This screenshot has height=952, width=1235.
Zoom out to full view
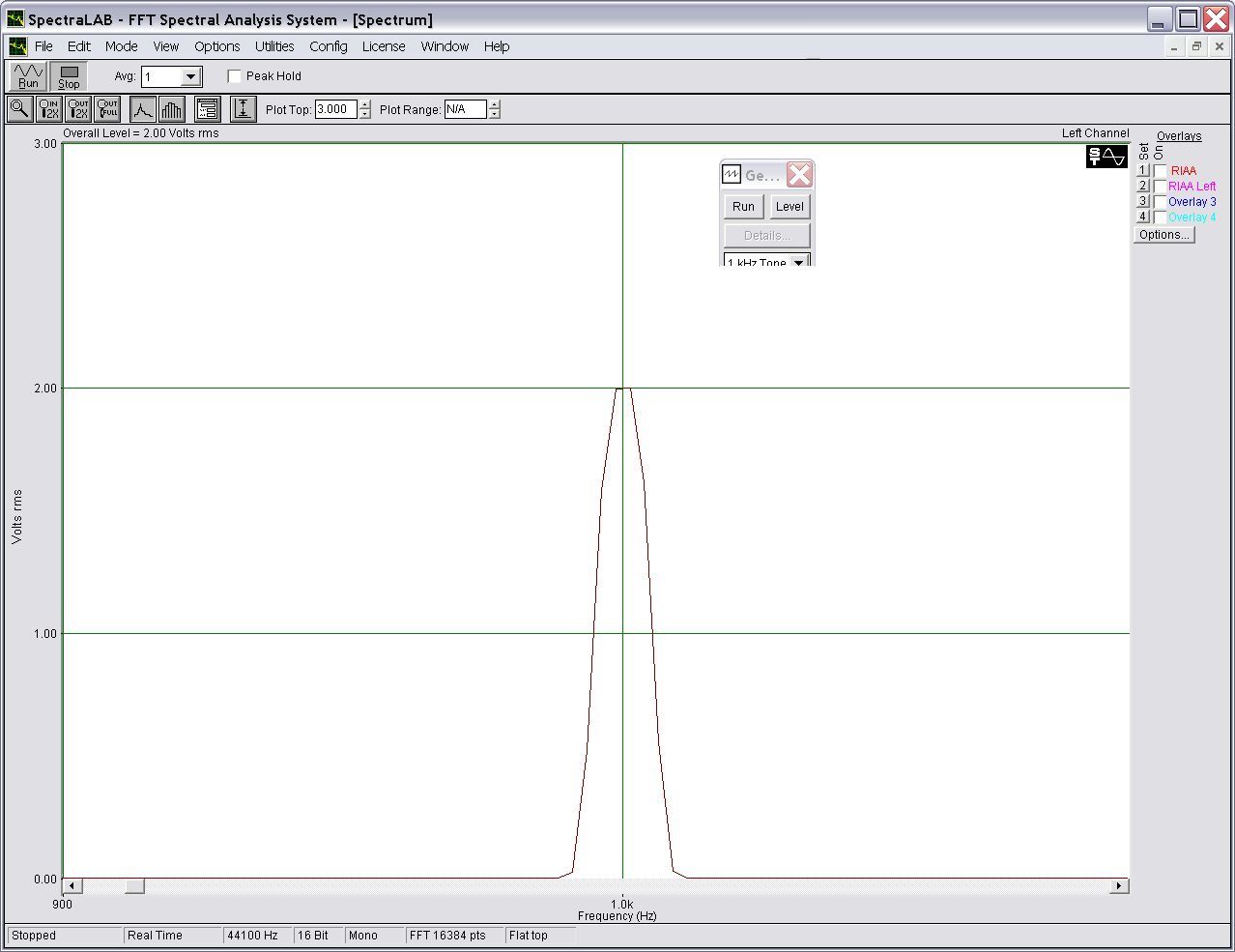click(x=107, y=109)
